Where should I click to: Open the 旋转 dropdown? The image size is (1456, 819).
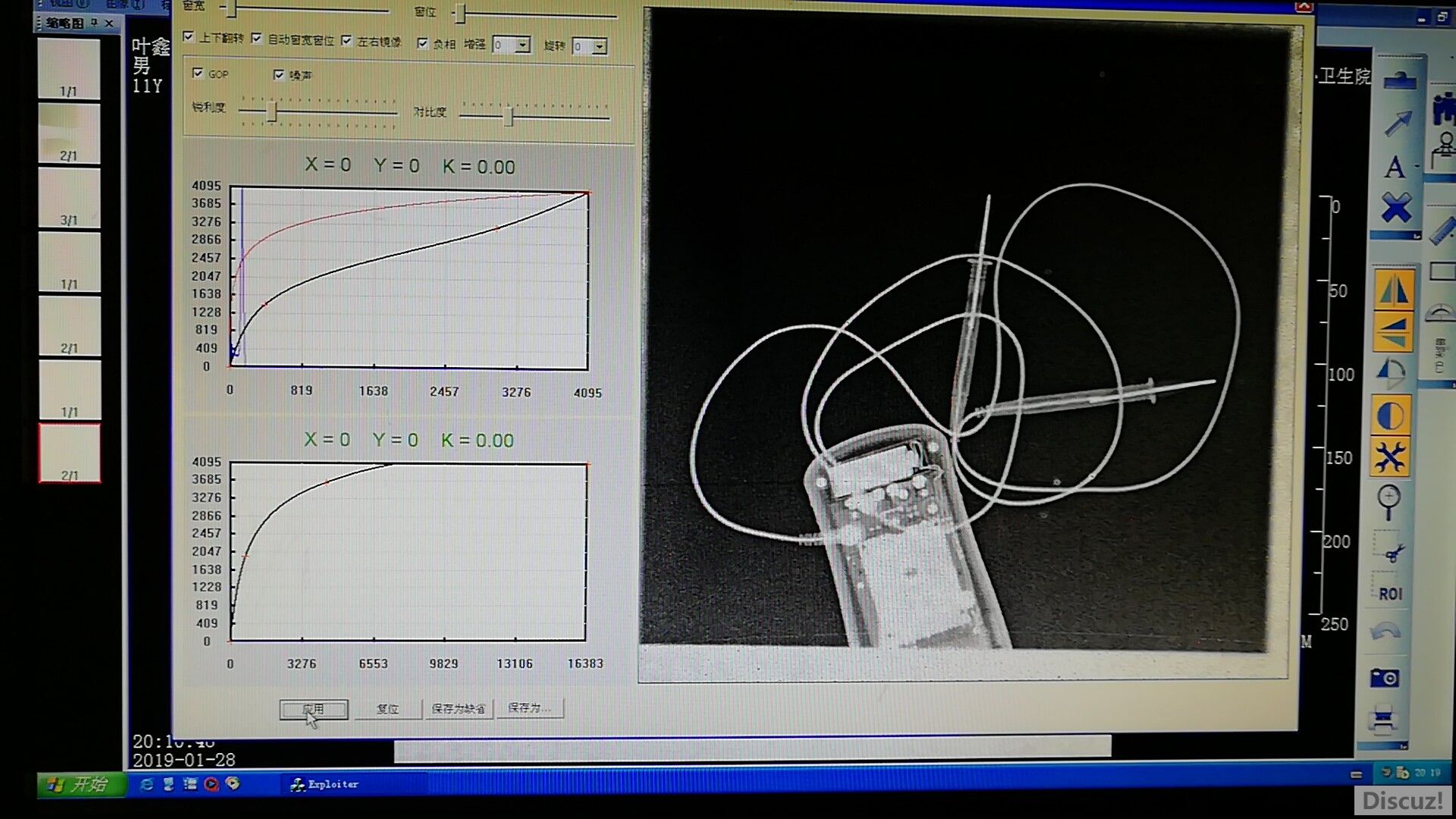click(599, 47)
